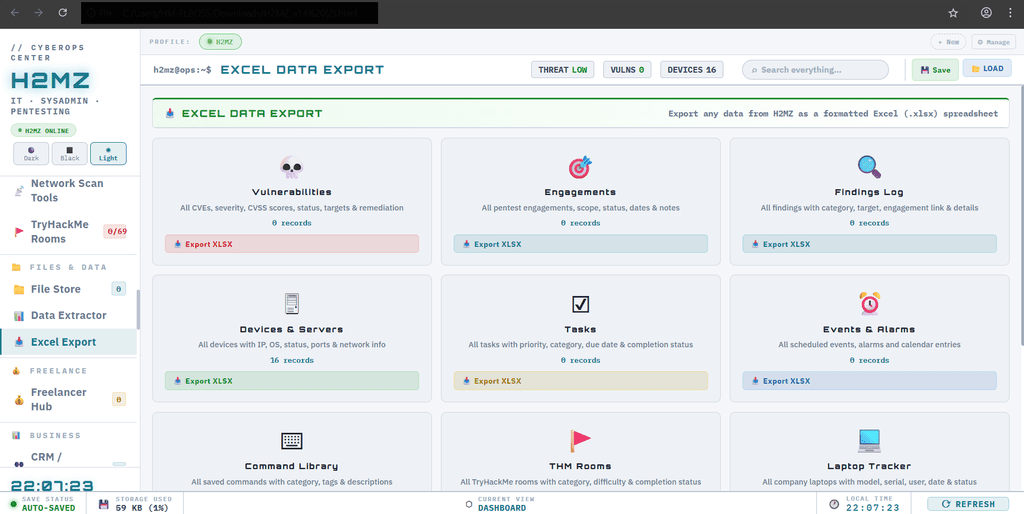Image resolution: width=1024 pixels, height=514 pixels.
Task: Expand the Freelance sidebar section
Action: click(52, 370)
